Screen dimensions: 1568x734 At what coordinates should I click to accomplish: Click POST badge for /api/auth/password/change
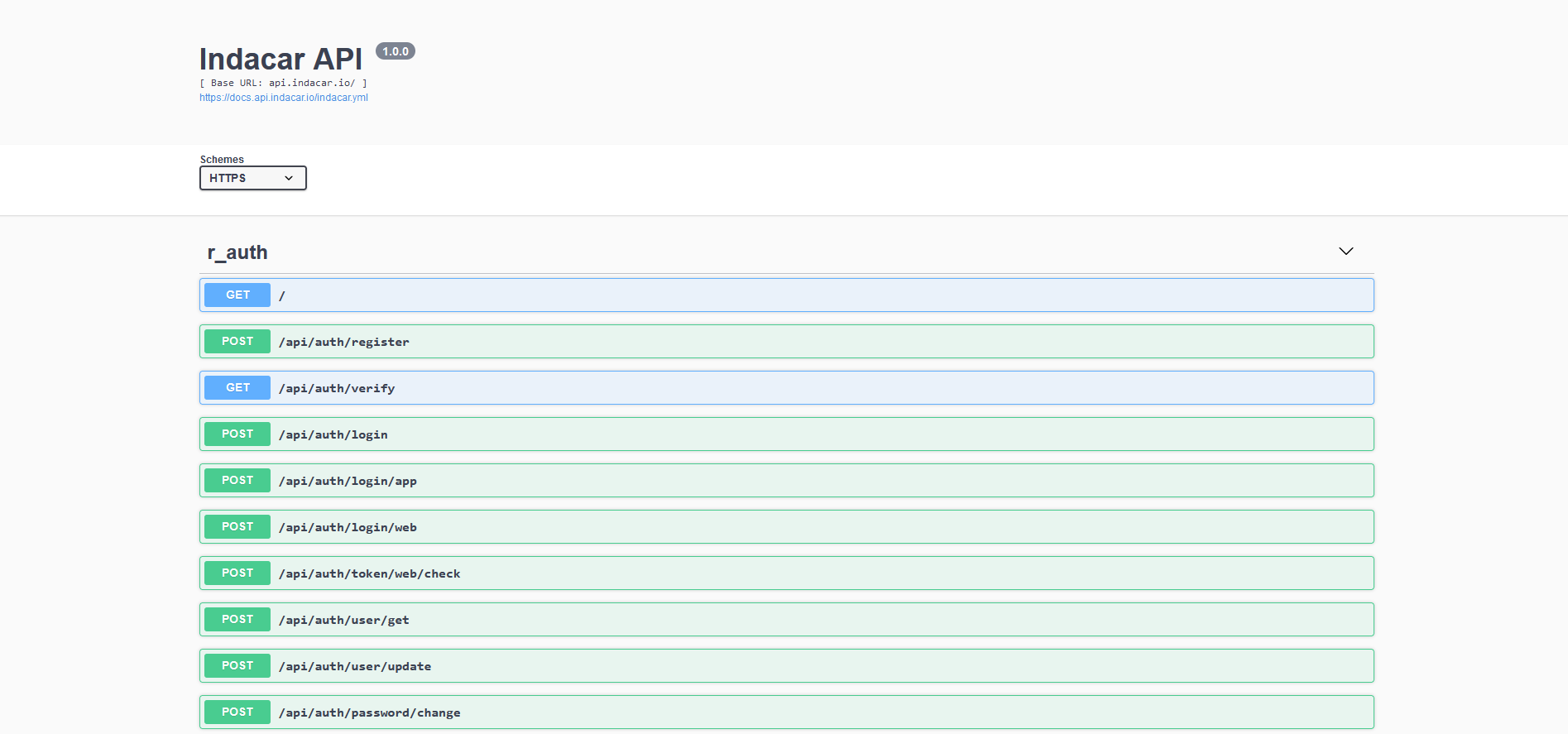[237, 712]
